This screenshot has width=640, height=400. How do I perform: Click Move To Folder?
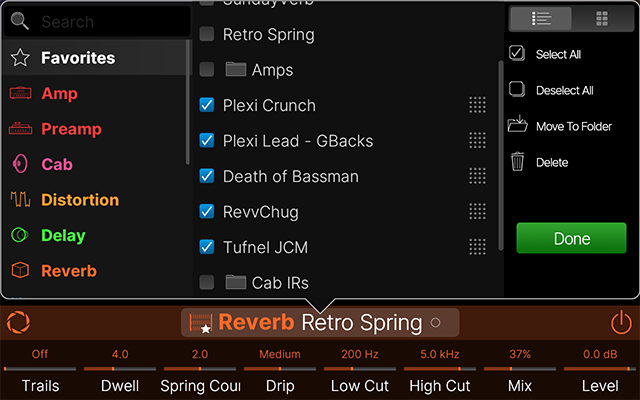pos(560,126)
